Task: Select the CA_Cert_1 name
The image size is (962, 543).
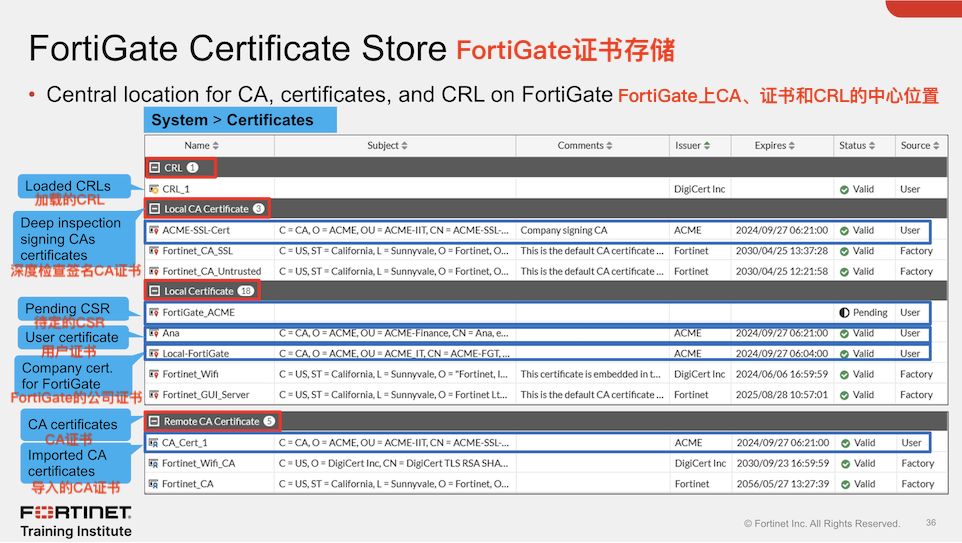Action: click(x=185, y=442)
